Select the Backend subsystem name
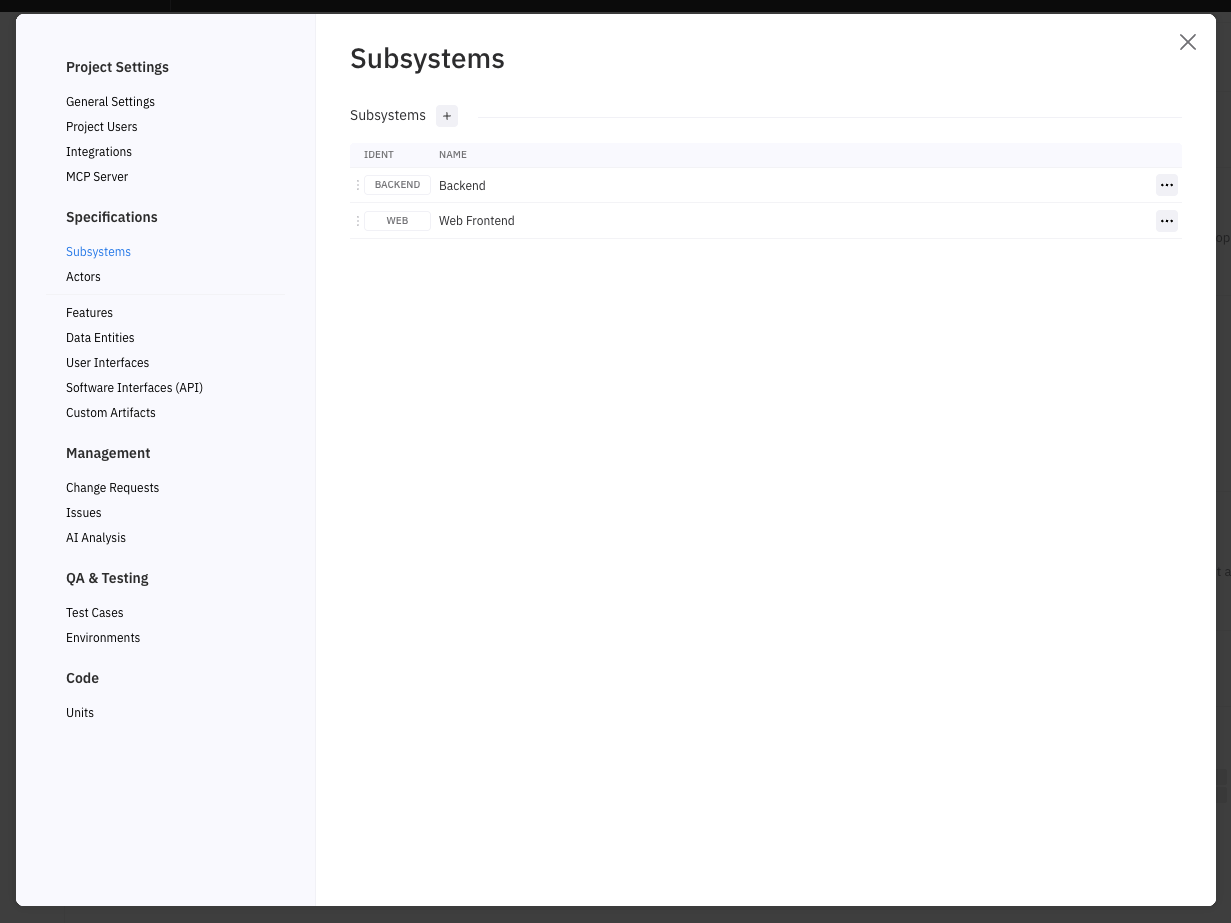This screenshot has height=923, width=1231. [462, 186]
